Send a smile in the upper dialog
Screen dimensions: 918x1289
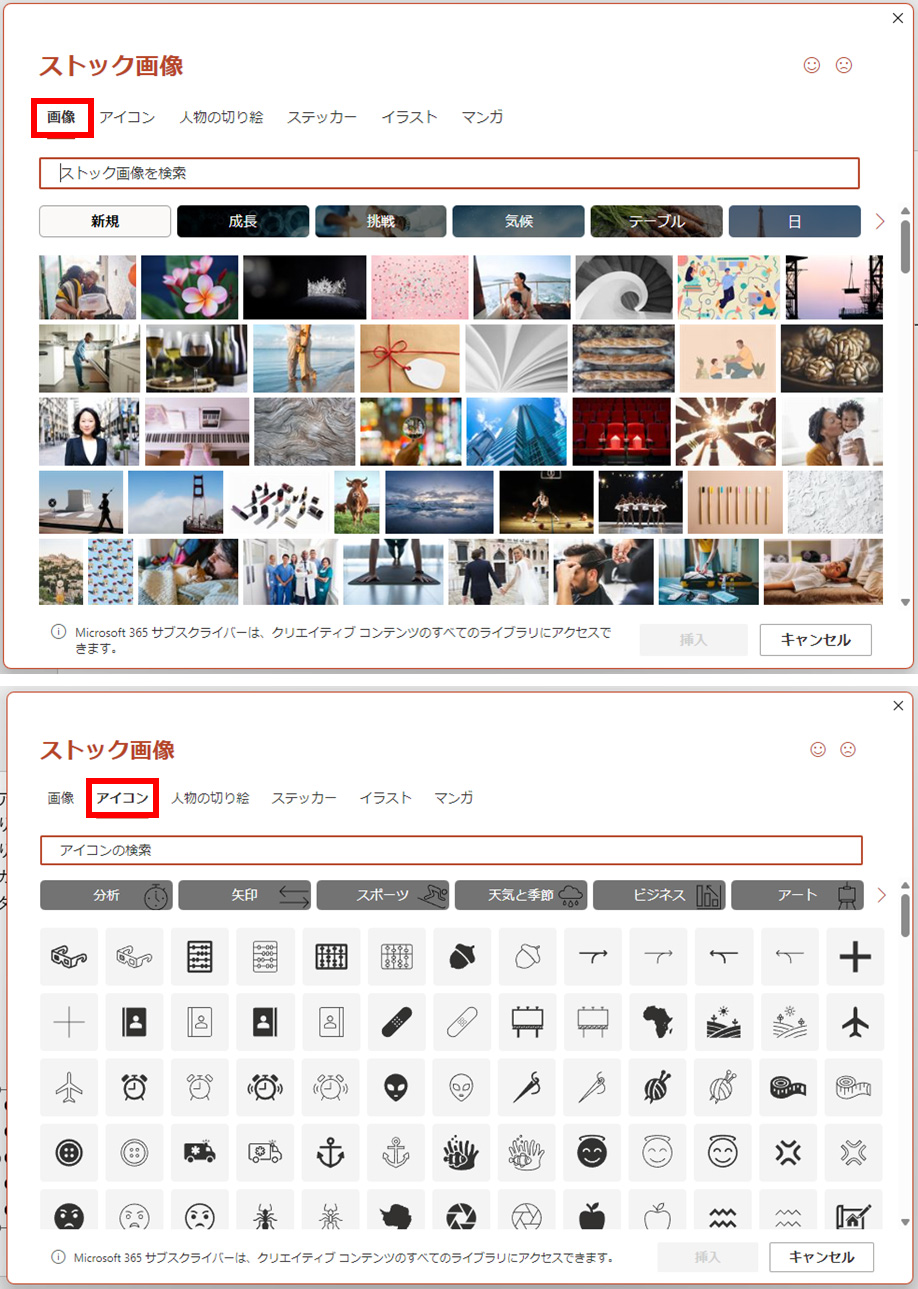point(812,65)
